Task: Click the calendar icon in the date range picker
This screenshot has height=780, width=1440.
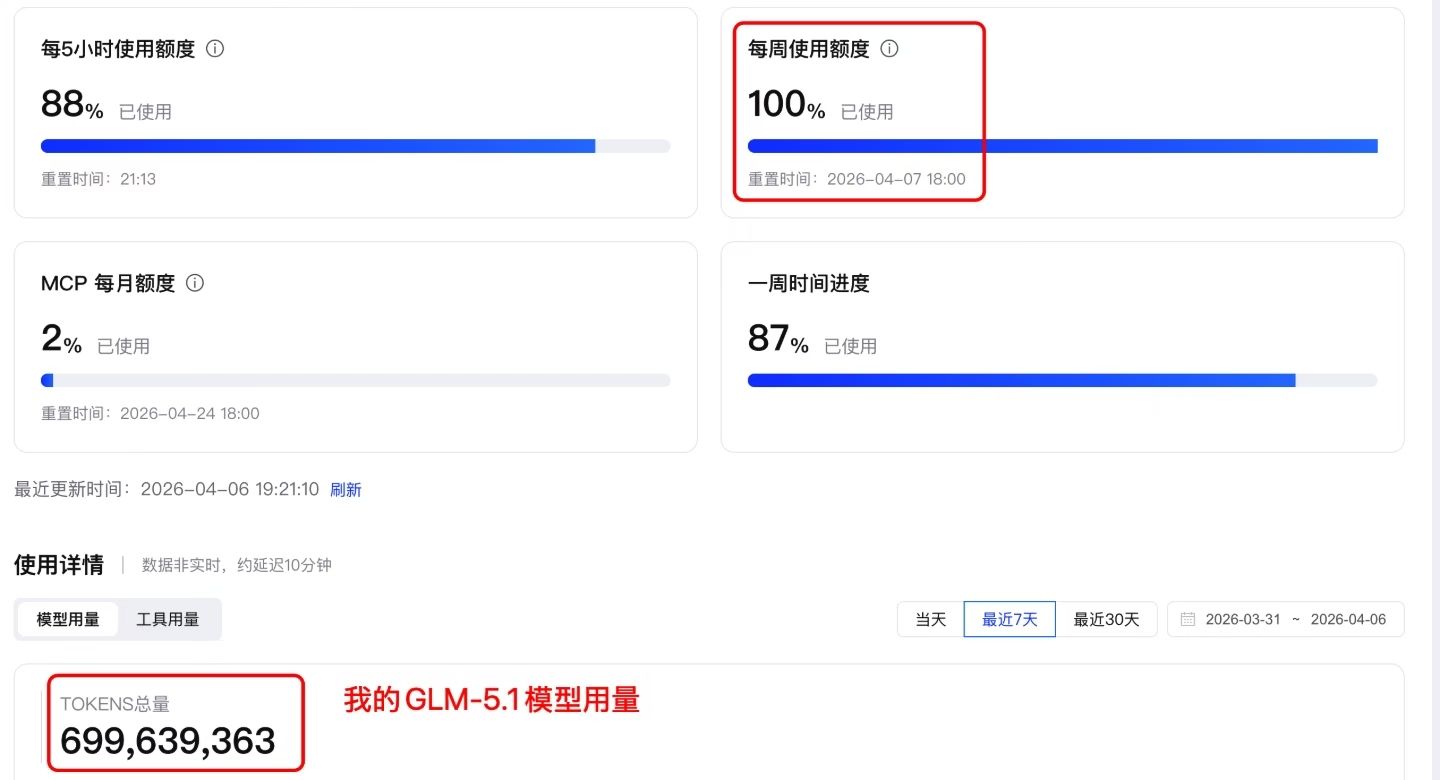Action: [1188, 619]
